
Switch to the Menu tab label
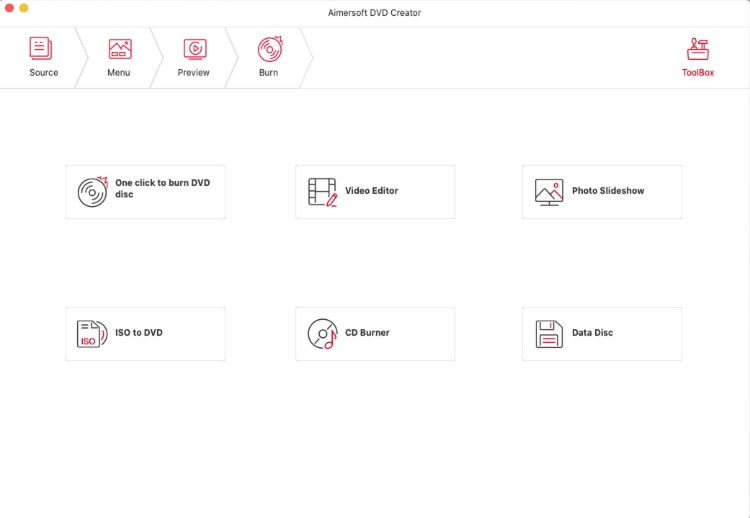[119, 73]
